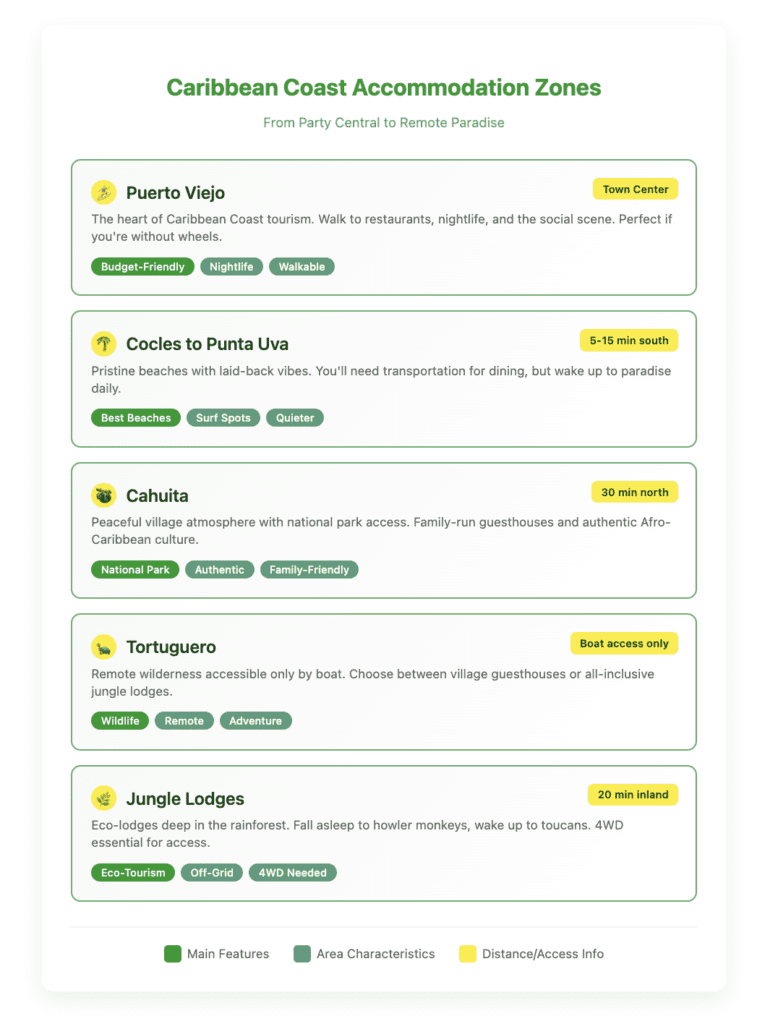Click the 20 min inland badge

tap(632, 795)
